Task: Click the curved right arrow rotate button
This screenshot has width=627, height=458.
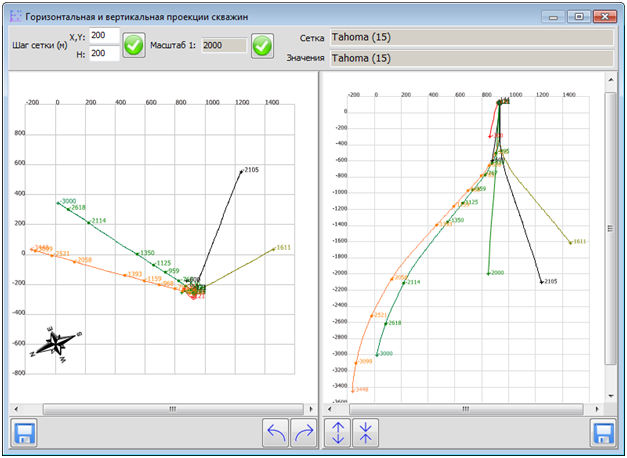Action: click(x=305, y=433)
